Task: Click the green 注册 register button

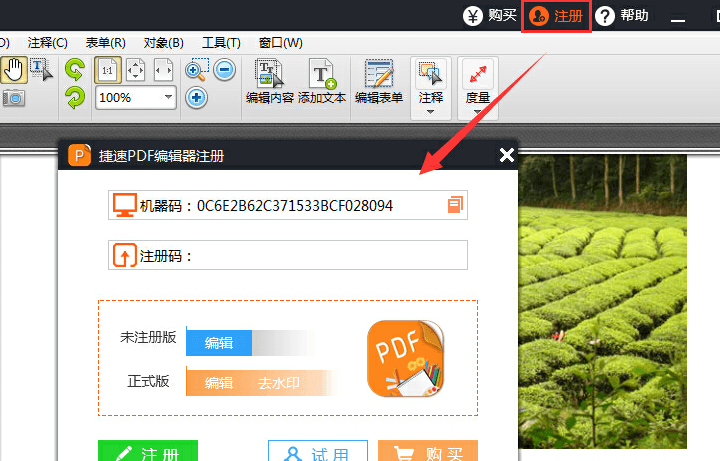Action: coord(148,453)
